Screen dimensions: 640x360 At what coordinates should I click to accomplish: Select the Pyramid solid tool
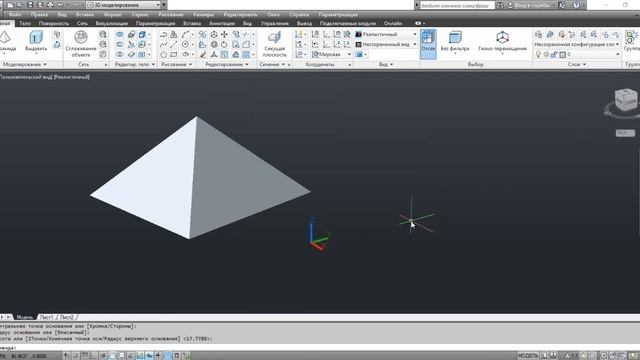(5, 41)
